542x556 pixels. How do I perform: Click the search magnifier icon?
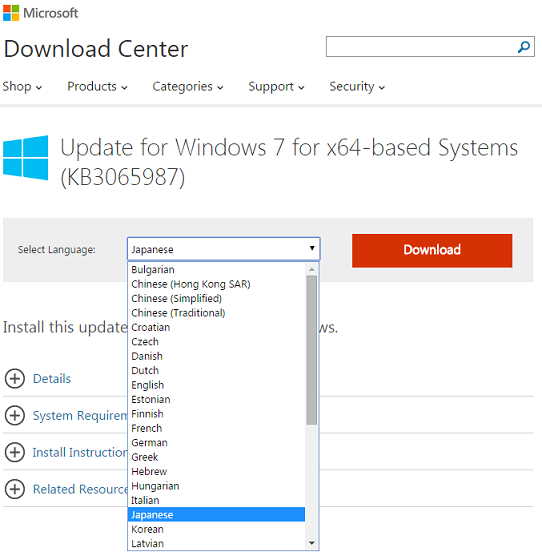point(524,46)
